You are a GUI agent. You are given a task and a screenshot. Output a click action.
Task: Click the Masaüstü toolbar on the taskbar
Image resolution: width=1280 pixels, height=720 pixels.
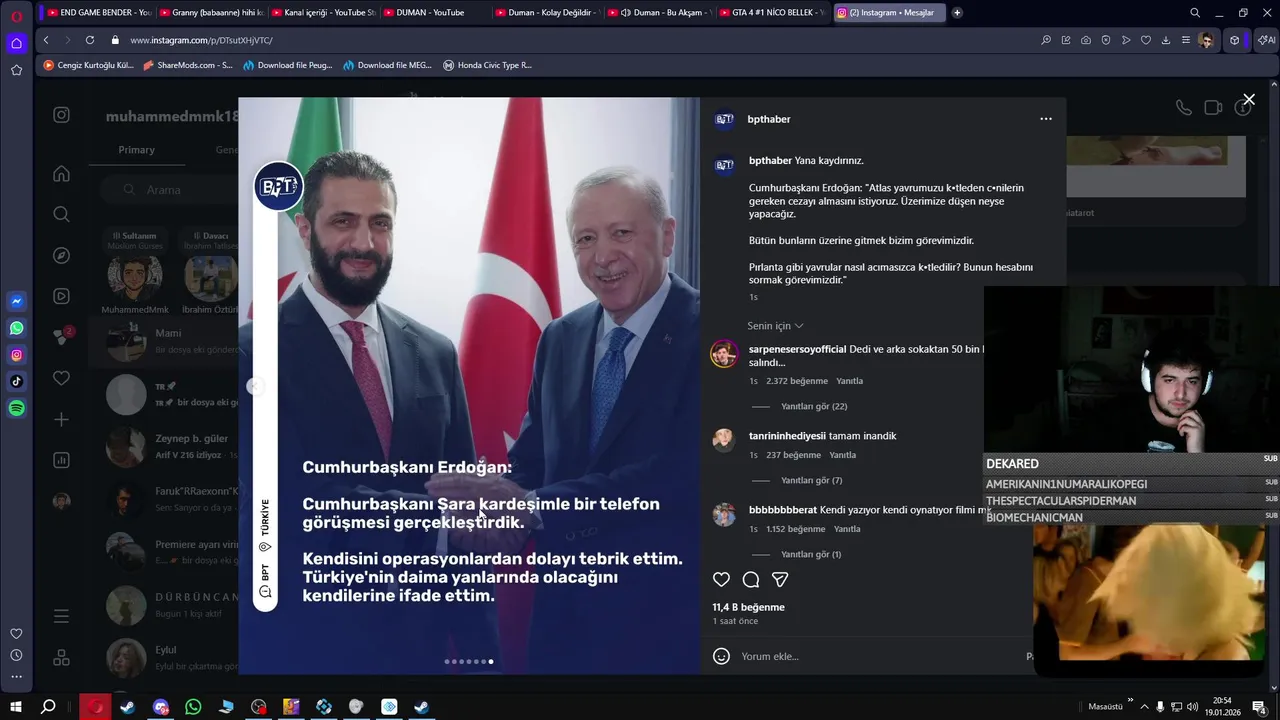click(x=1105, y=707)
